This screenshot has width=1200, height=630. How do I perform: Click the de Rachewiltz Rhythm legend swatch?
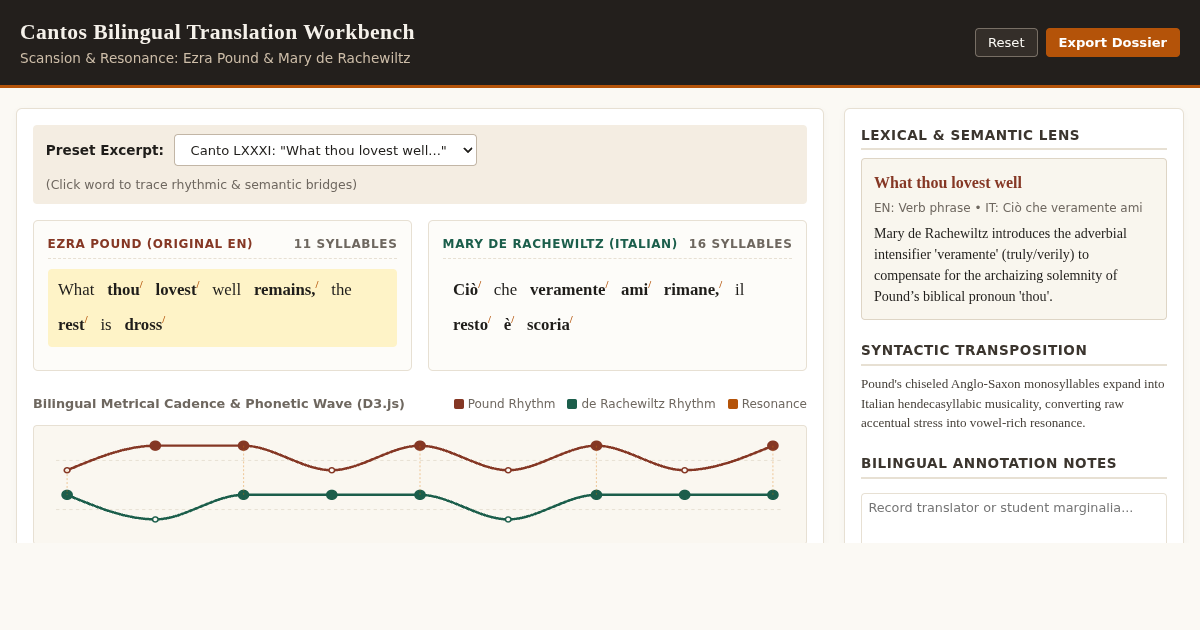572,404
